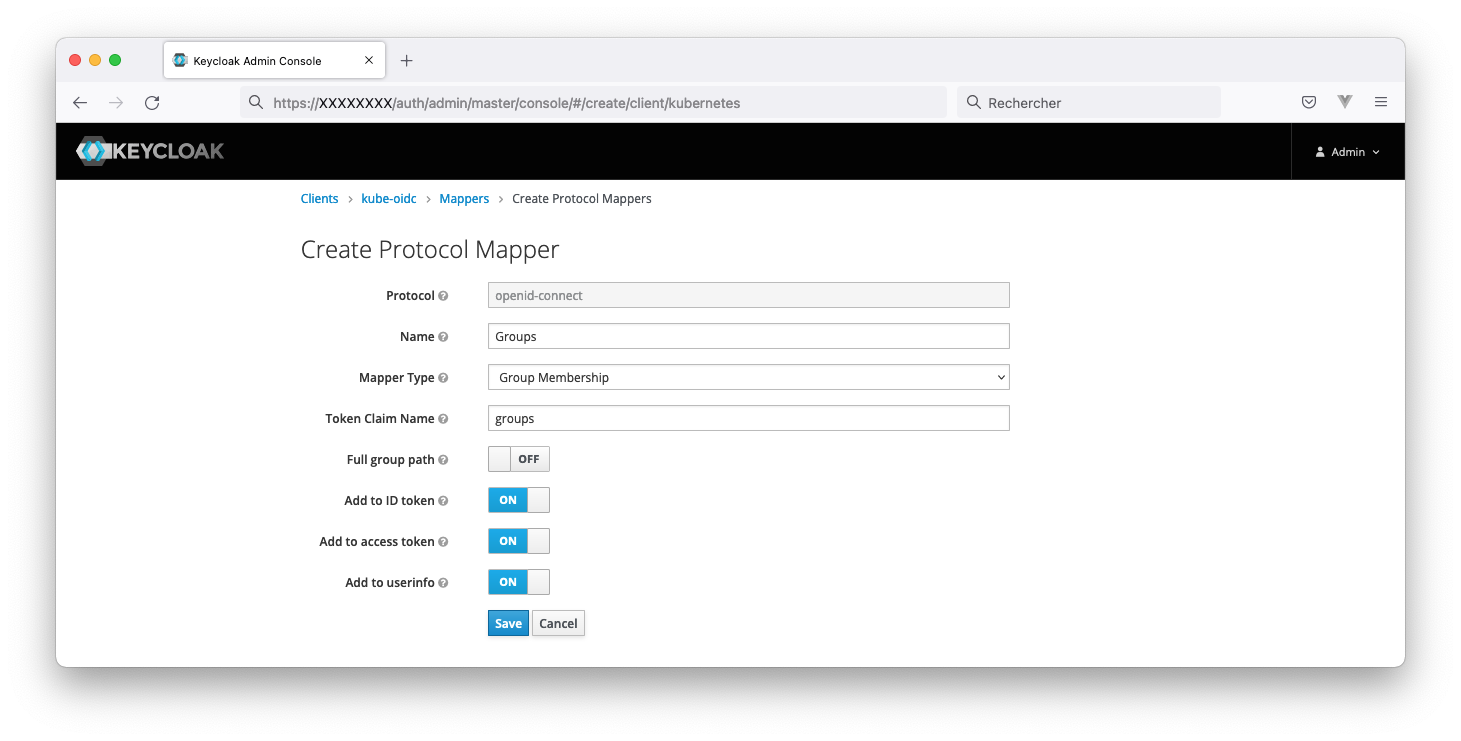The image size is (1461, 741).
Task: Click the browser reload page icon
Action: 152,103
